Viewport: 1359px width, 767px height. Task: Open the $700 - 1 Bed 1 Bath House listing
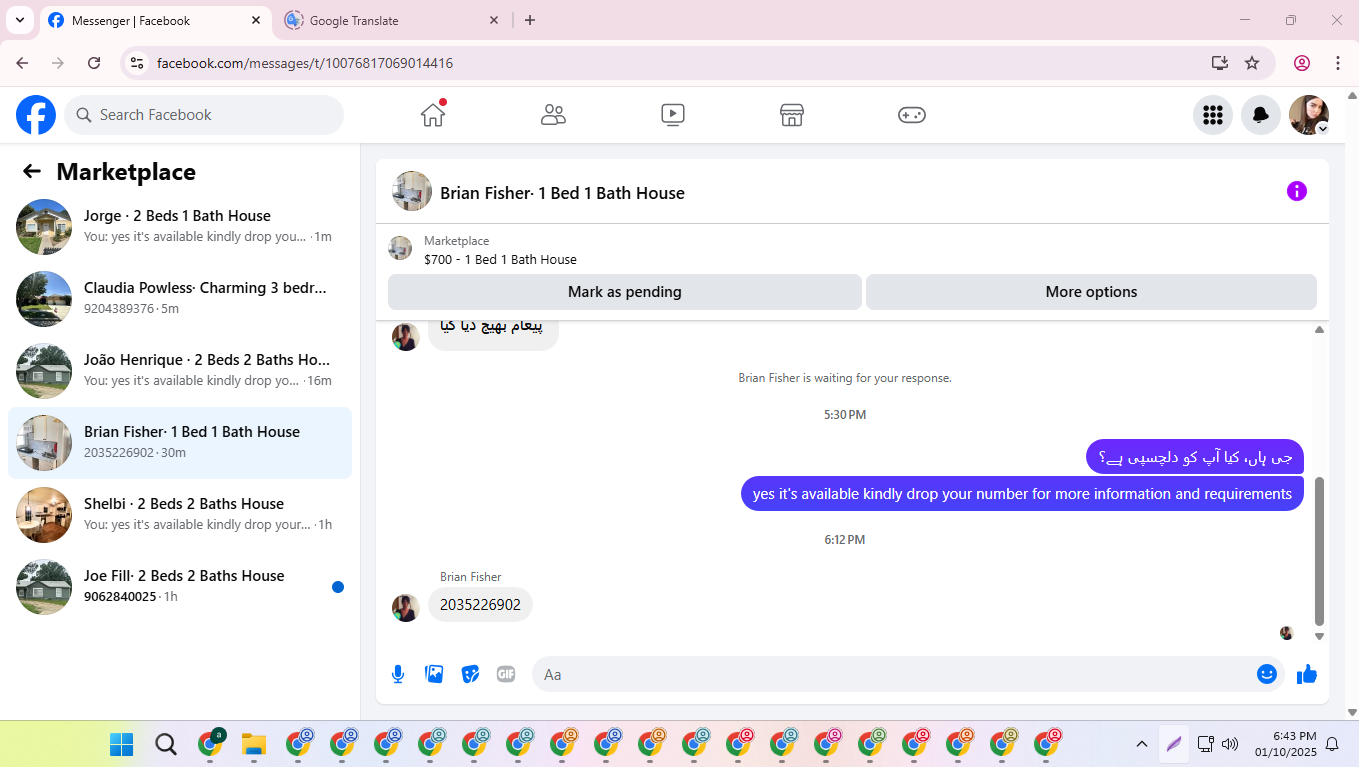500,259
